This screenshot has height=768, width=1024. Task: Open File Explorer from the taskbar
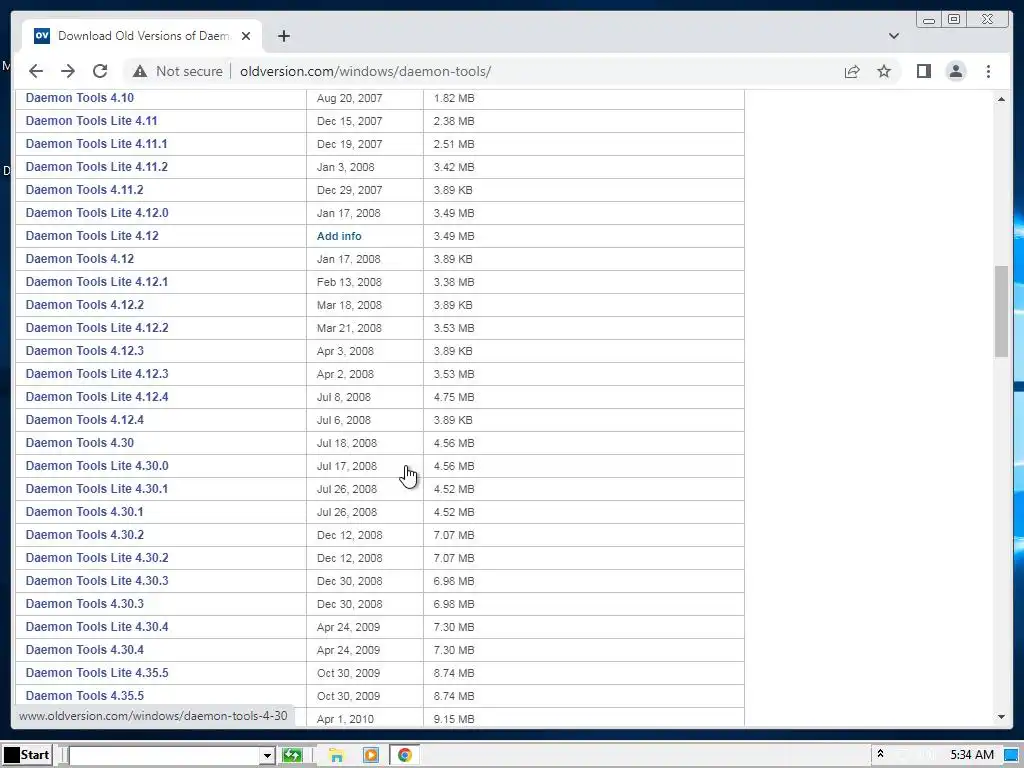click(336, 756)
